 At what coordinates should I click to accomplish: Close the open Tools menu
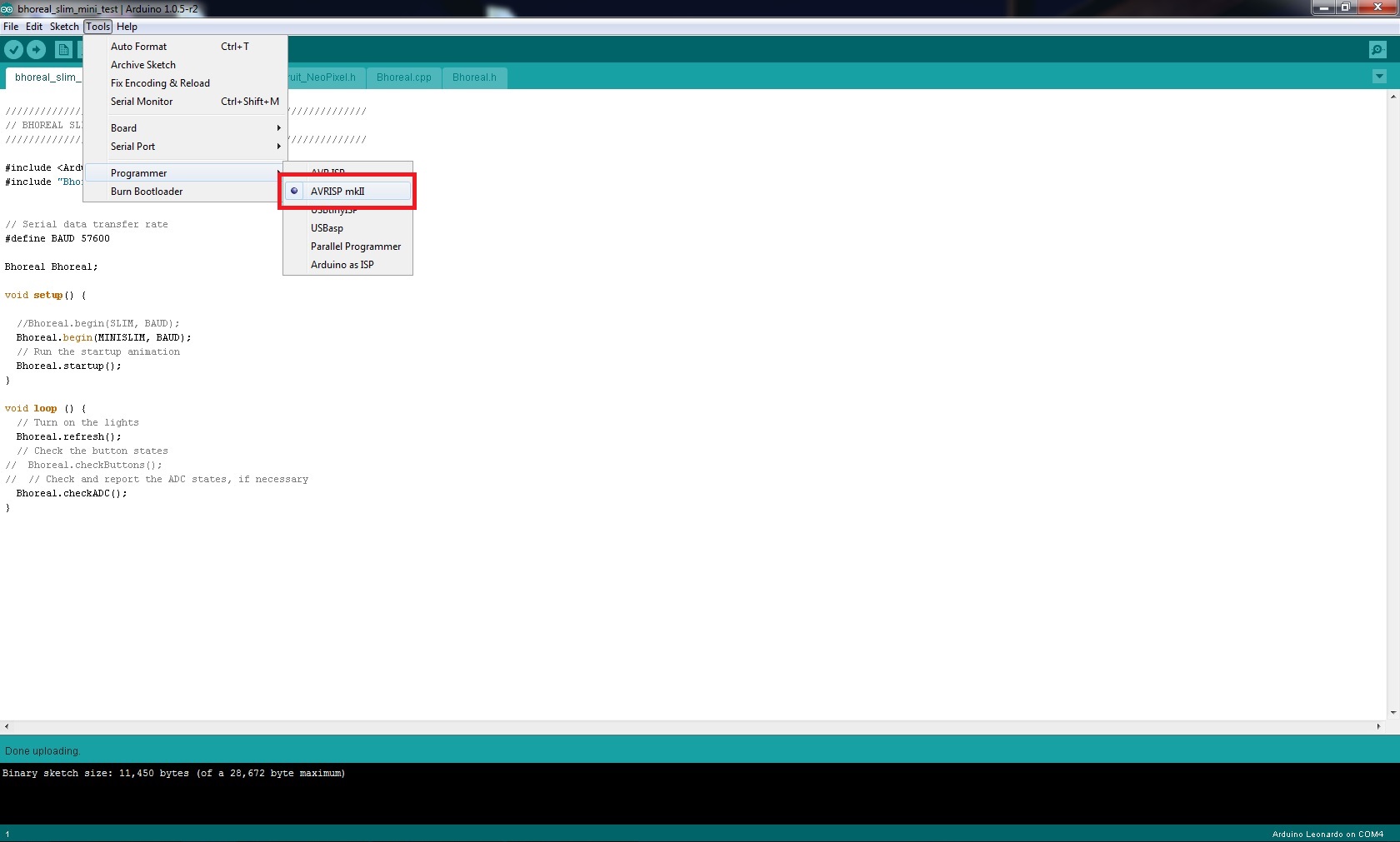click(x=97, y=27)
